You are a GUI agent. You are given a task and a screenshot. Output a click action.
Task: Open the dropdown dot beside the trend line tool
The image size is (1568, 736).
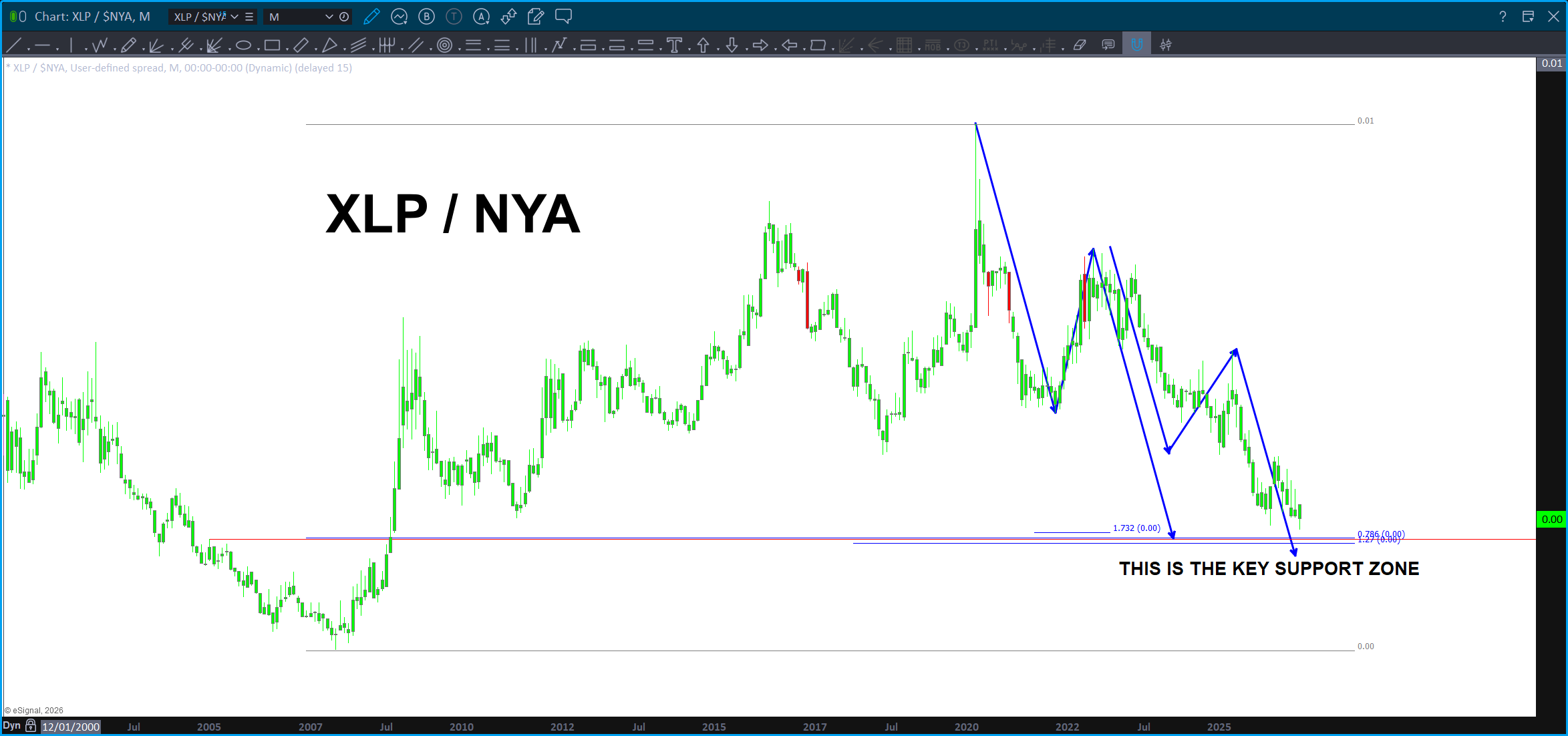coord(29,49)
